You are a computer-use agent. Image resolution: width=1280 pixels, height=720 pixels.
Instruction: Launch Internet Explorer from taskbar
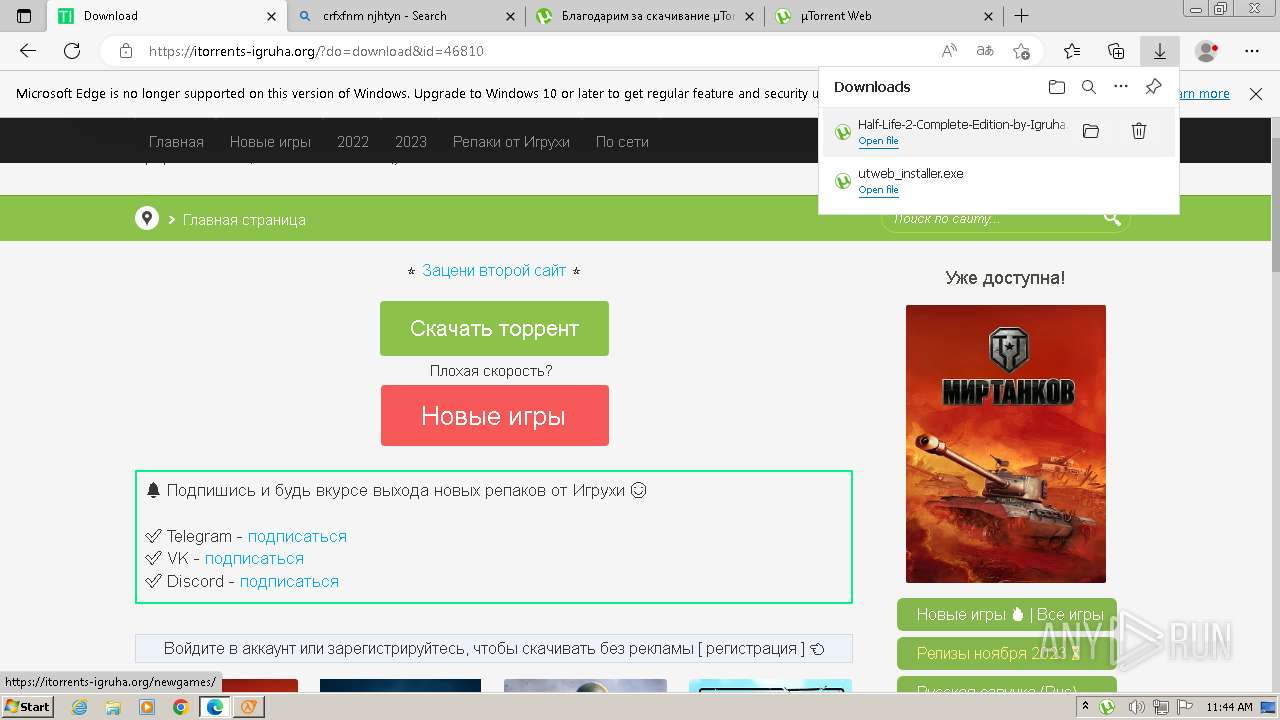(80, 707)
